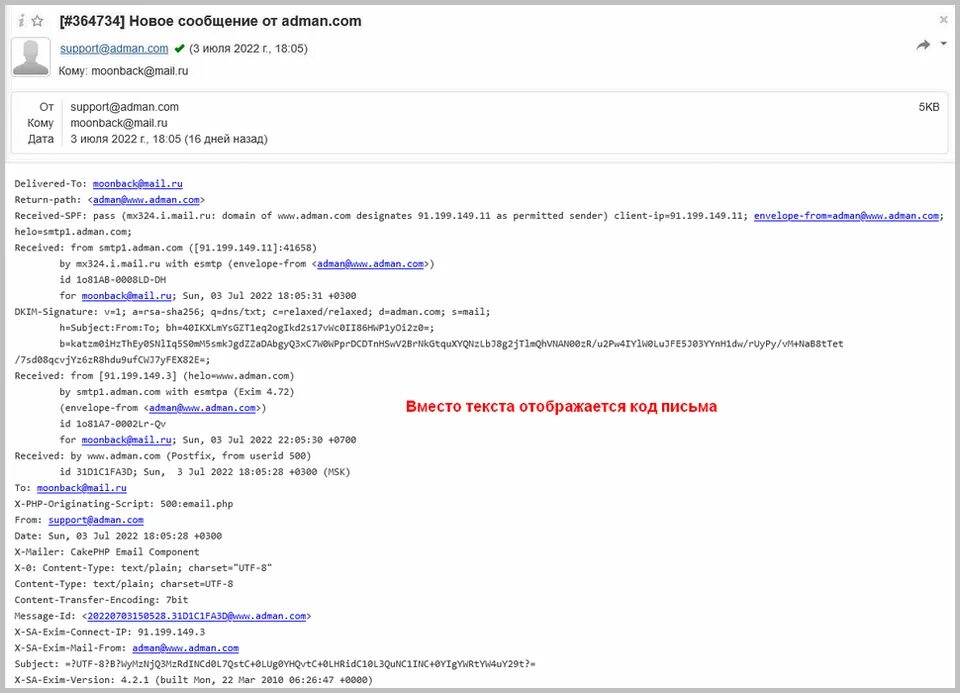
Task: Click the encoded 'Subject: =?UTF-8?B?' line
Action: click(275, 664)
